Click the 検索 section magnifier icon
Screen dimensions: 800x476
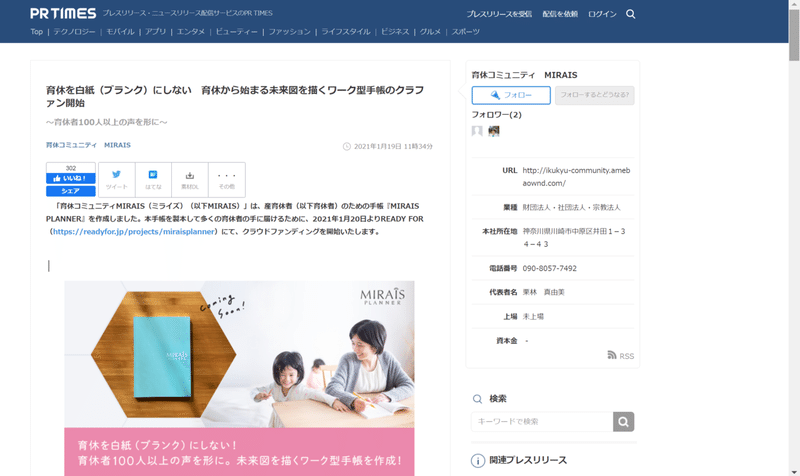tap(478, 399)
